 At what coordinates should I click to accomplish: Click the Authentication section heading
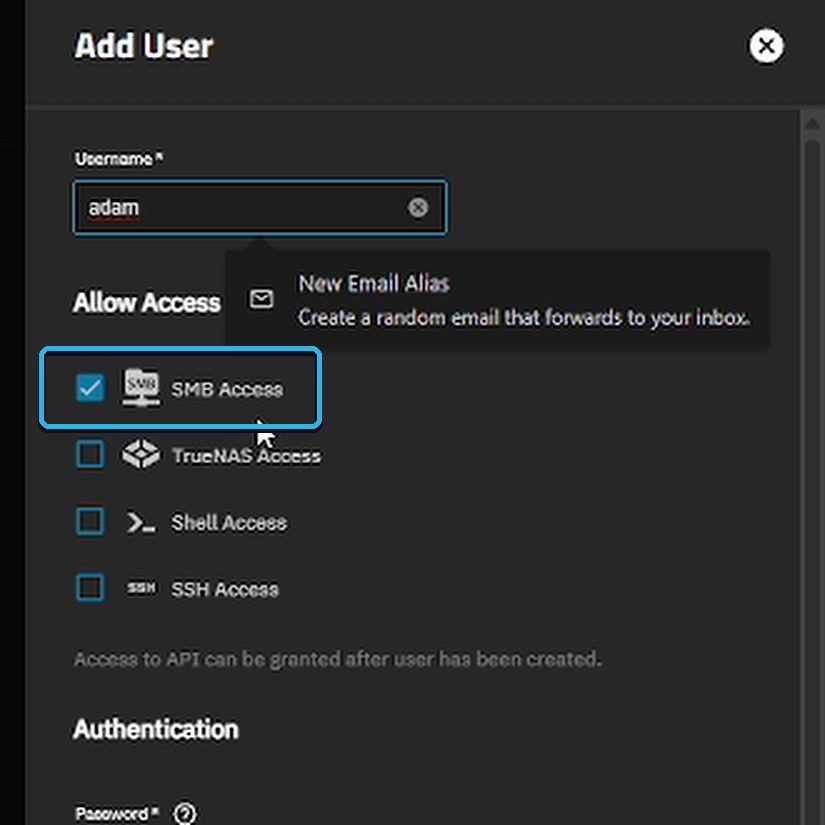(156, 730)
